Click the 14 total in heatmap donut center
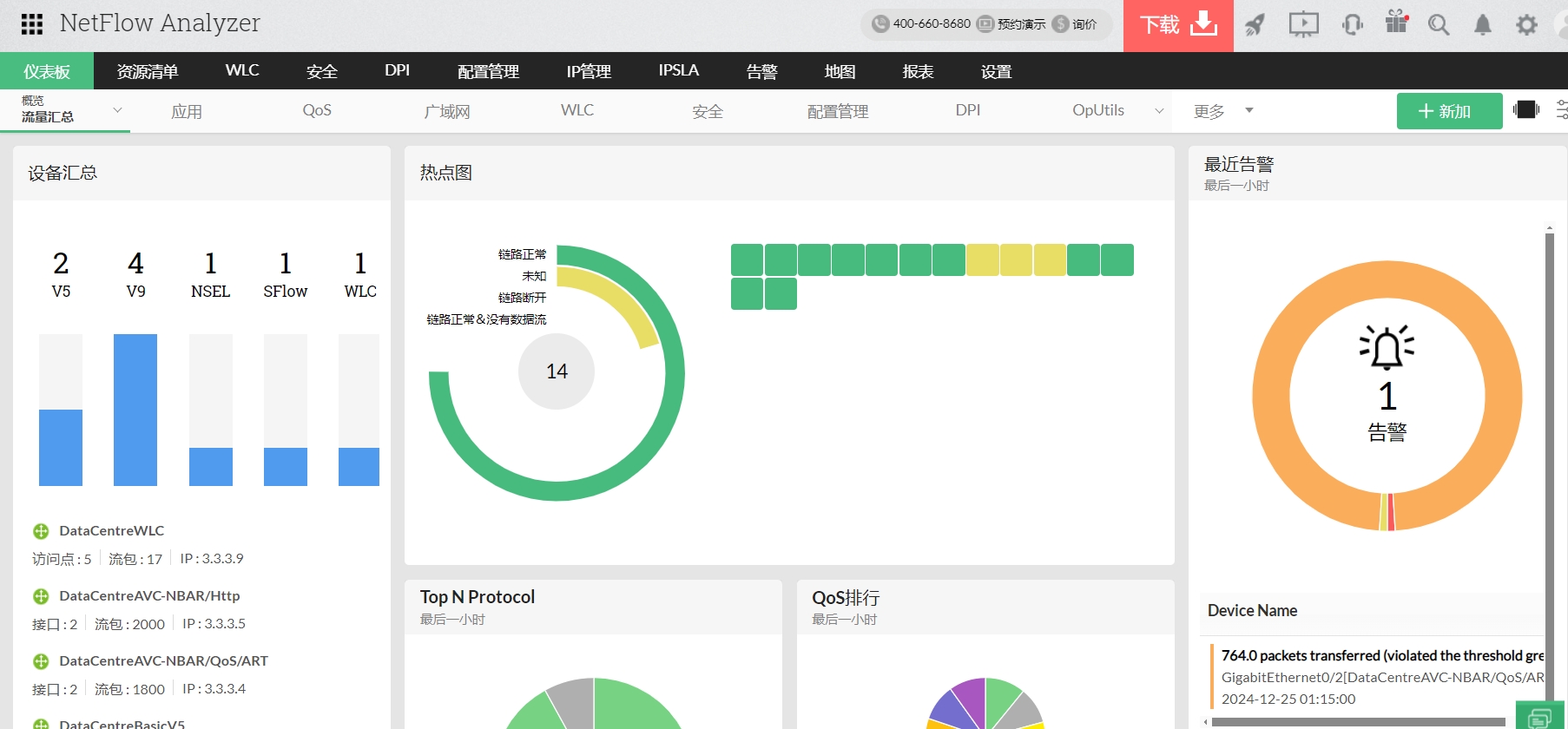This screenshot has height=729, width=1568. (557, 371)
